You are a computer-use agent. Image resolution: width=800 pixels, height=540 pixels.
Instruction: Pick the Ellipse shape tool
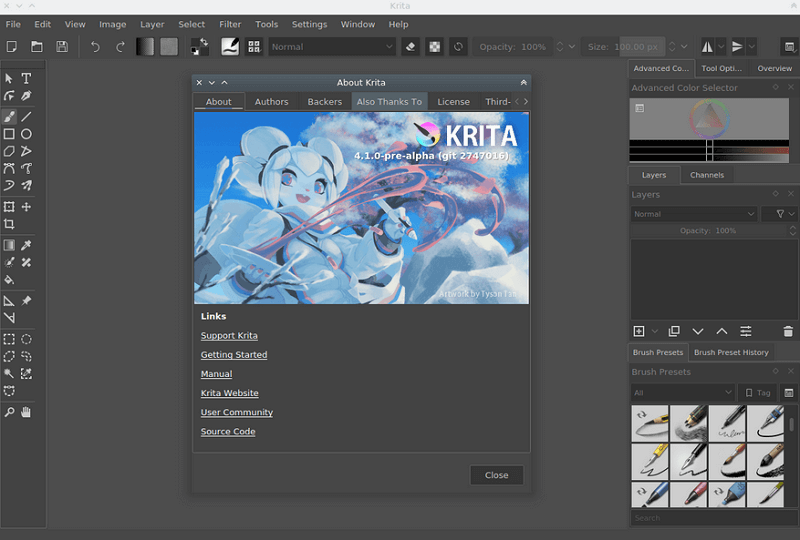tap(27, 134)
